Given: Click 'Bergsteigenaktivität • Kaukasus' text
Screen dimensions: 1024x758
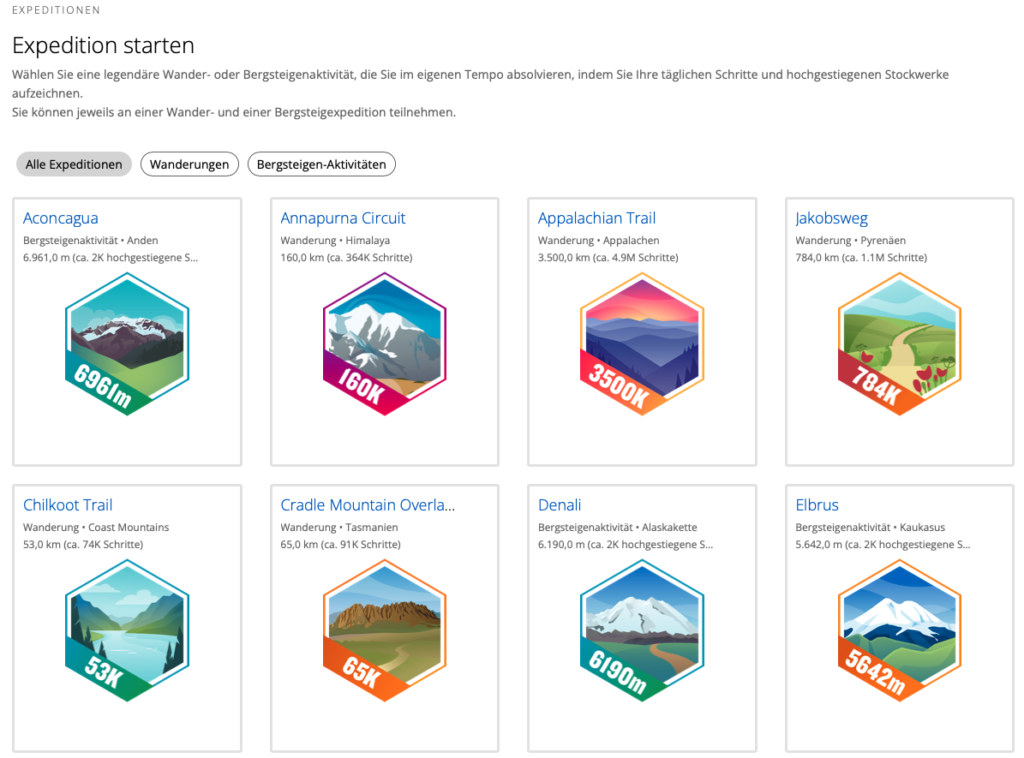Looking at the screenshot, I should point(870,527).
